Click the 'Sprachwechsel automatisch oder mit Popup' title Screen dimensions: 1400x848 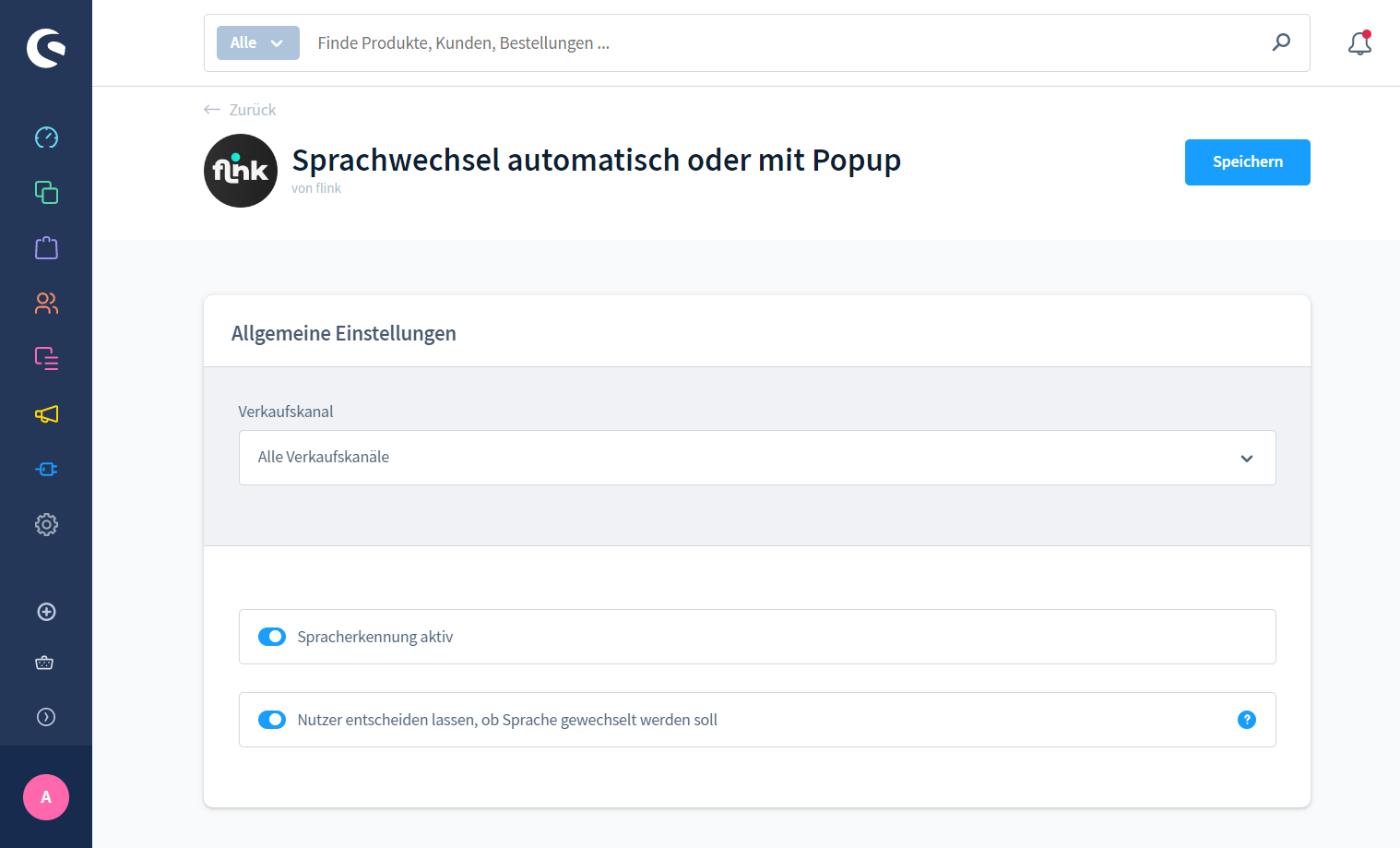[x=597, y=161]
